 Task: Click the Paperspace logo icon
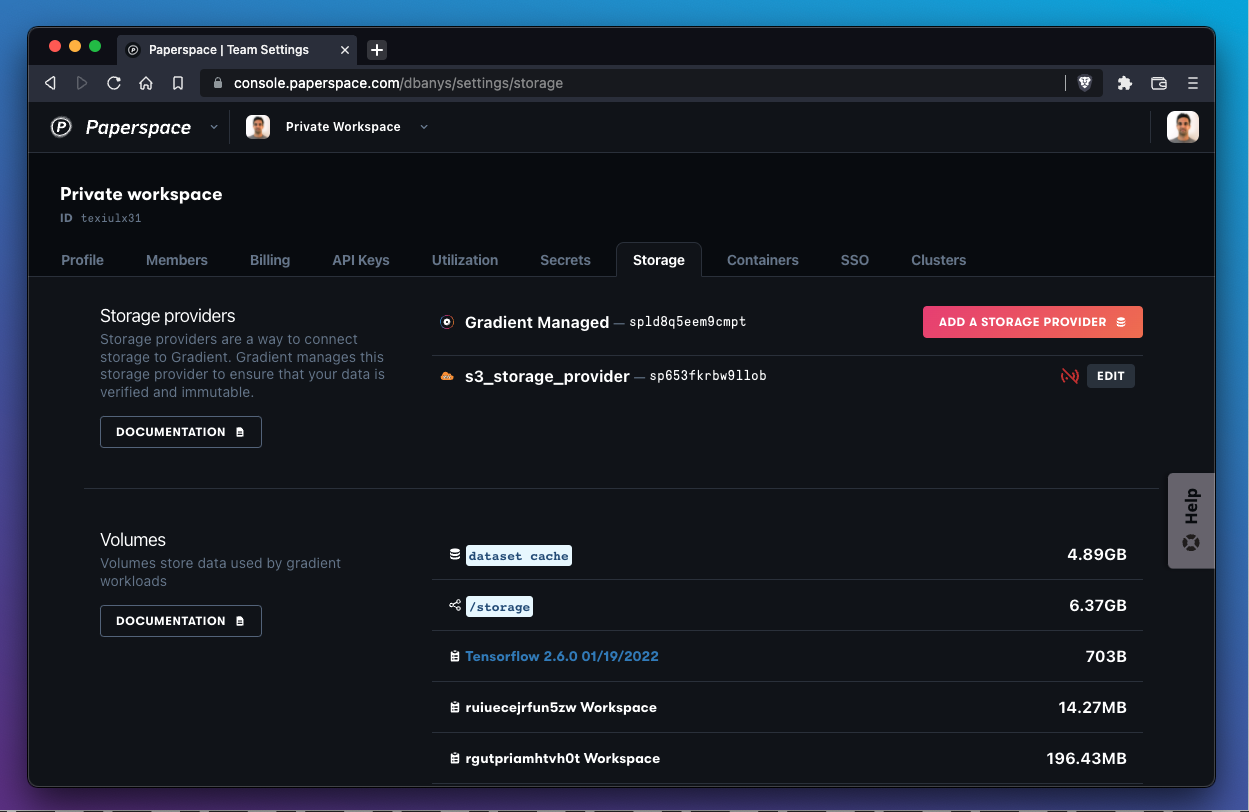[61, 127]
